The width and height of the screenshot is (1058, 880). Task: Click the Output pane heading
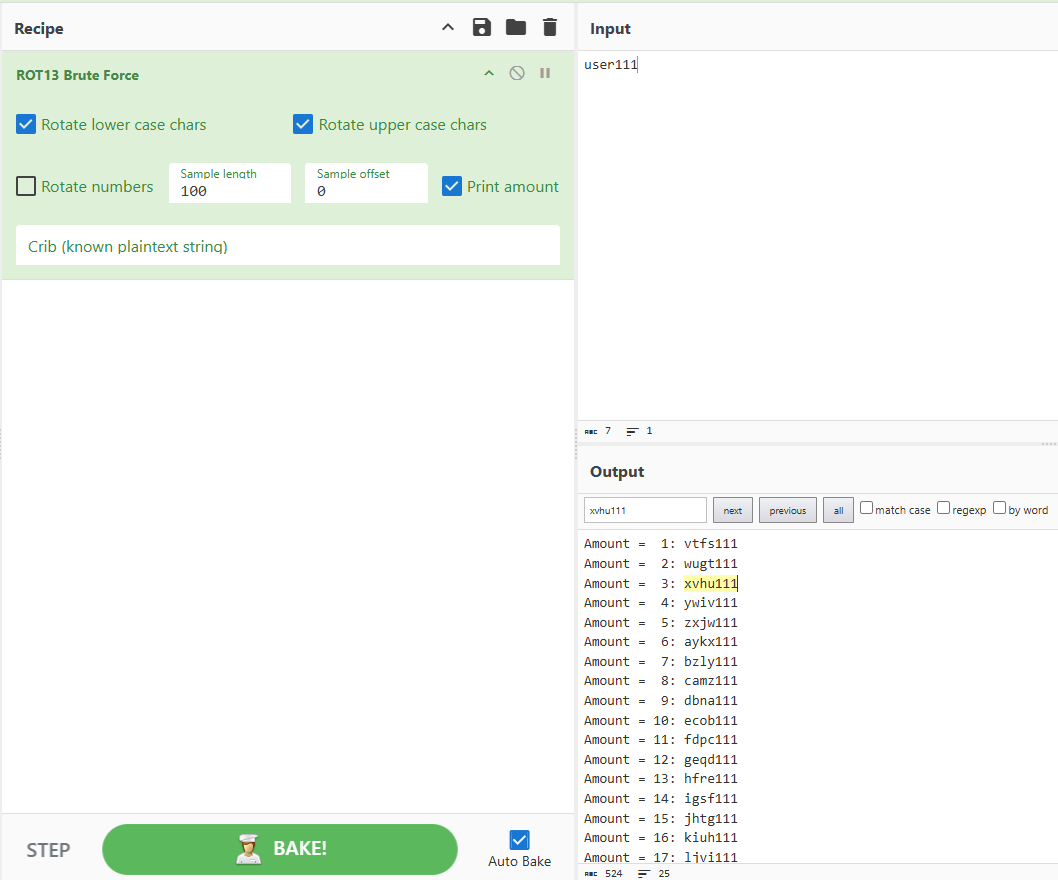point(617,472)
